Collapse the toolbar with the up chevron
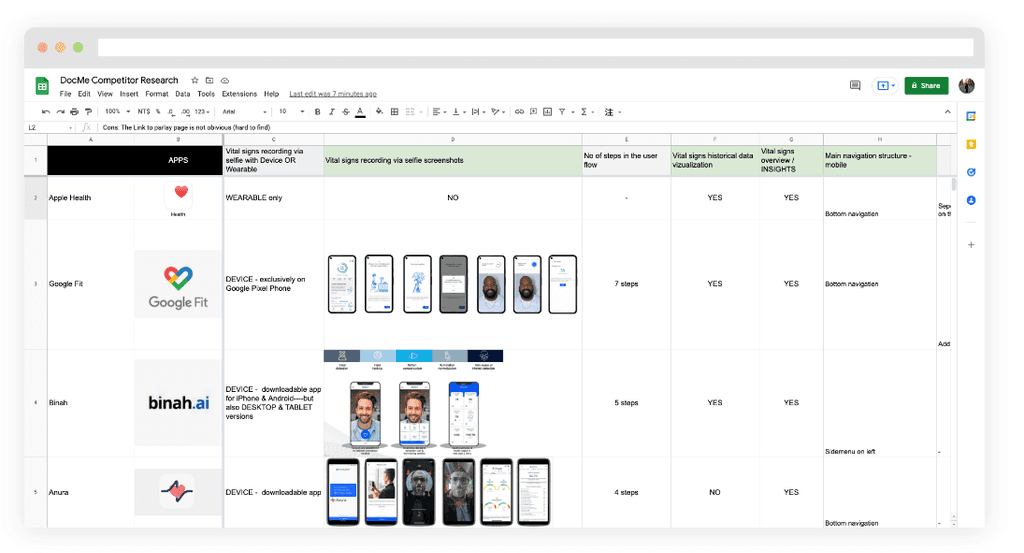1024x553 pixels. click(x=948, y=112)
